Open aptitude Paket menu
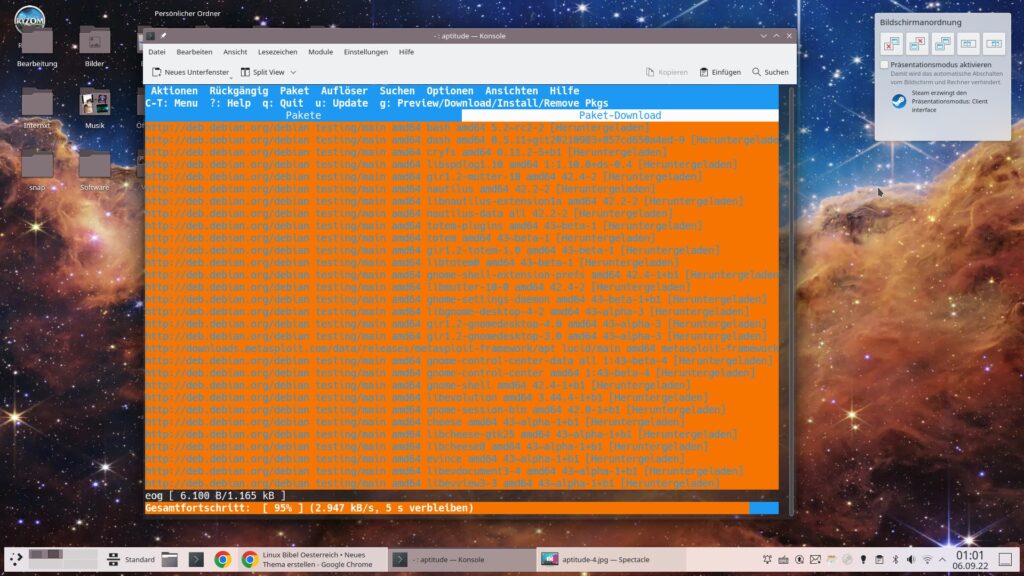Image resolution: width=1024 pixels, height=576 pixels. point(295,91)
